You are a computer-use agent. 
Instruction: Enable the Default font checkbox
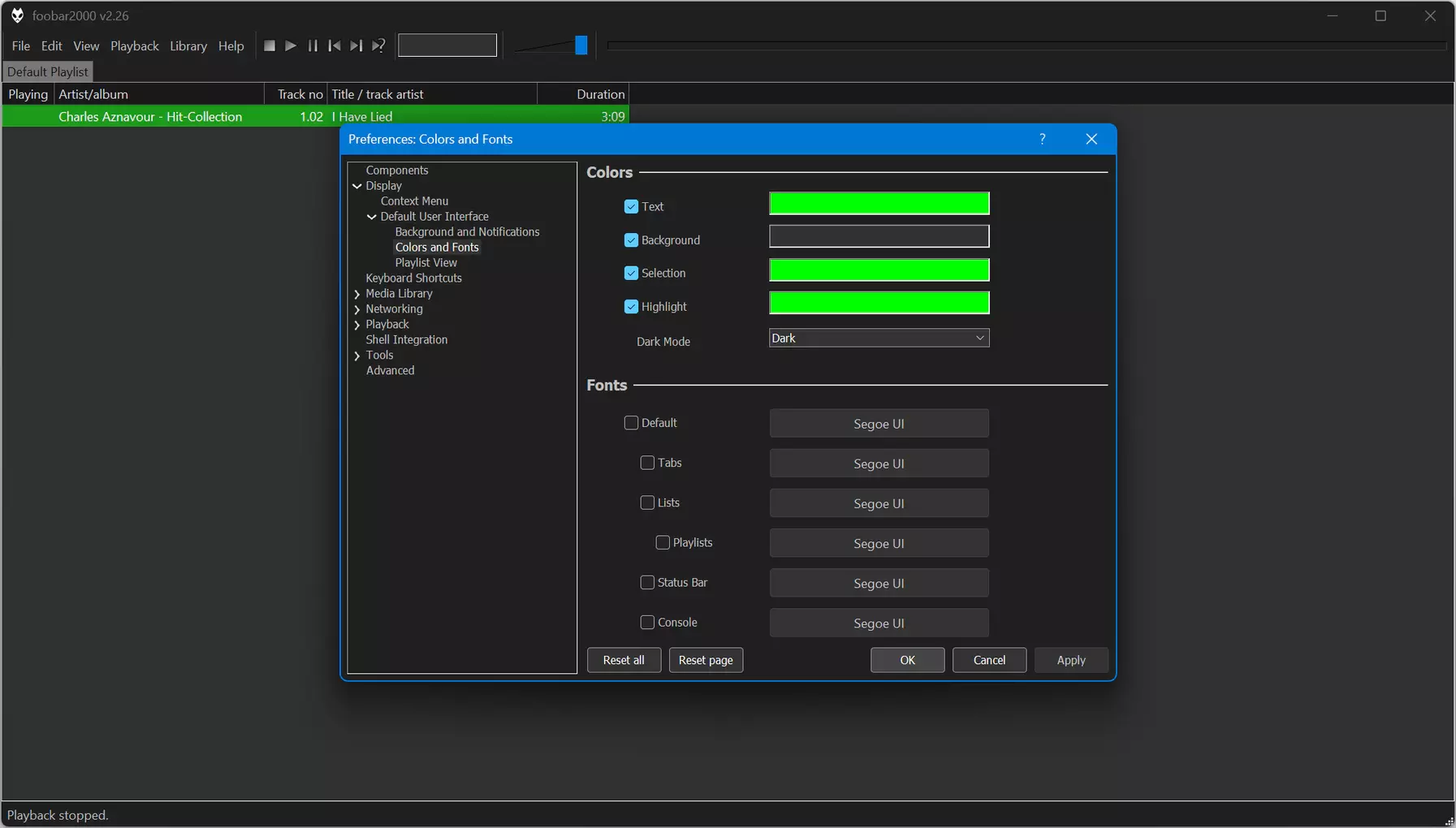tap(631, 423)
